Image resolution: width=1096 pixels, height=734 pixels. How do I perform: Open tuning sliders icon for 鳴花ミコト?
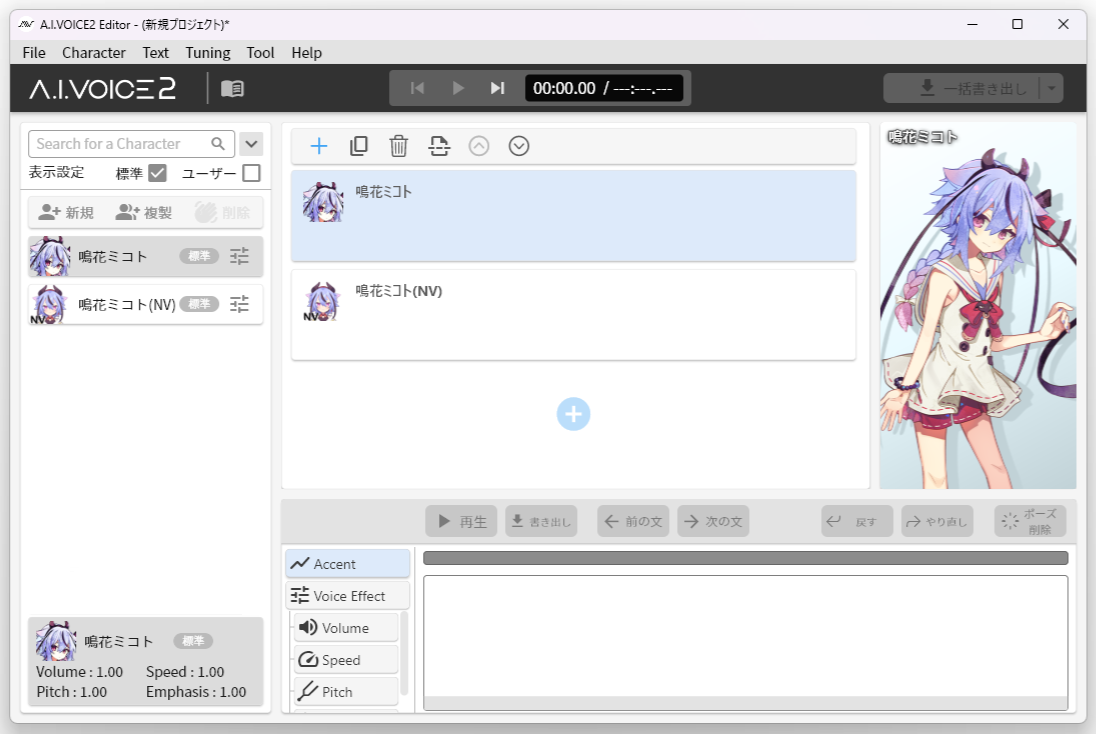(239, 256)
